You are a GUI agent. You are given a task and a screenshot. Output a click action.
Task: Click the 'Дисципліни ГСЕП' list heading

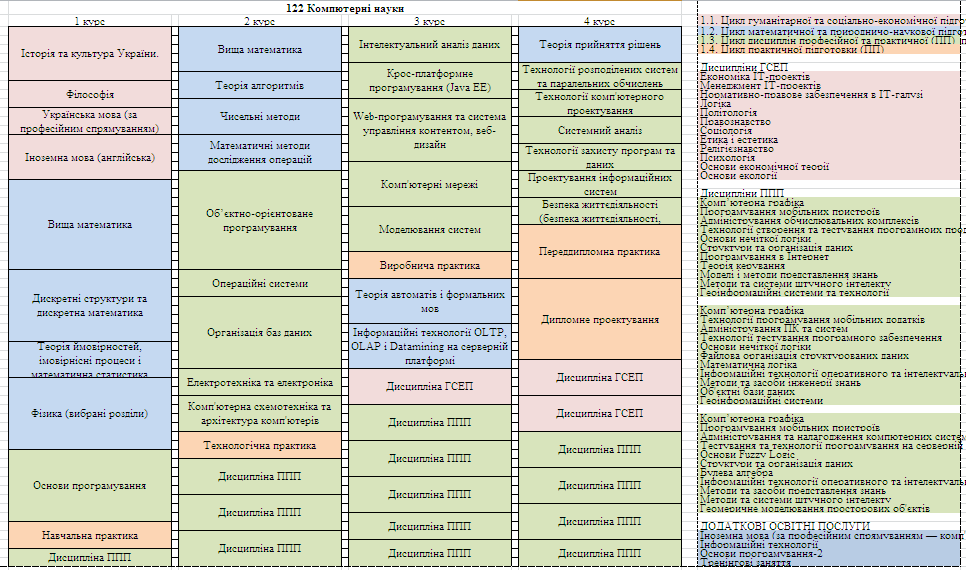click(744, 67)
